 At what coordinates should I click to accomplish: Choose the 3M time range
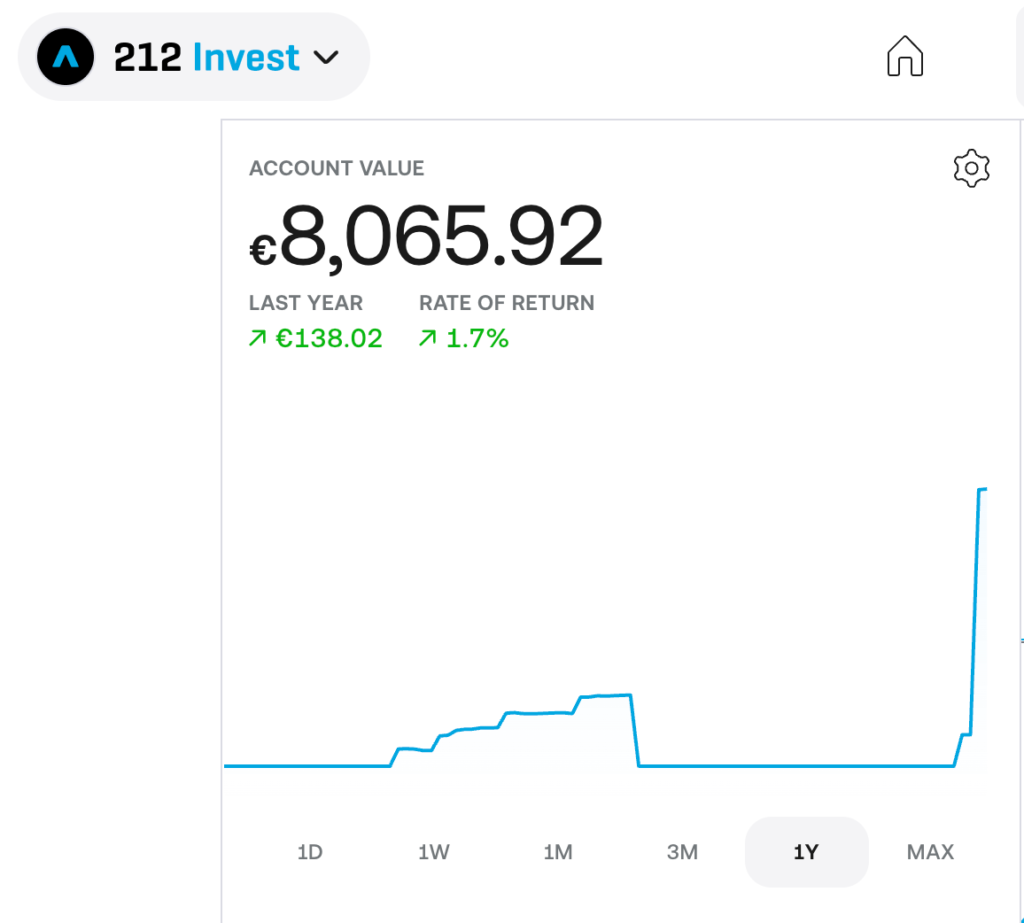point(682,852)
